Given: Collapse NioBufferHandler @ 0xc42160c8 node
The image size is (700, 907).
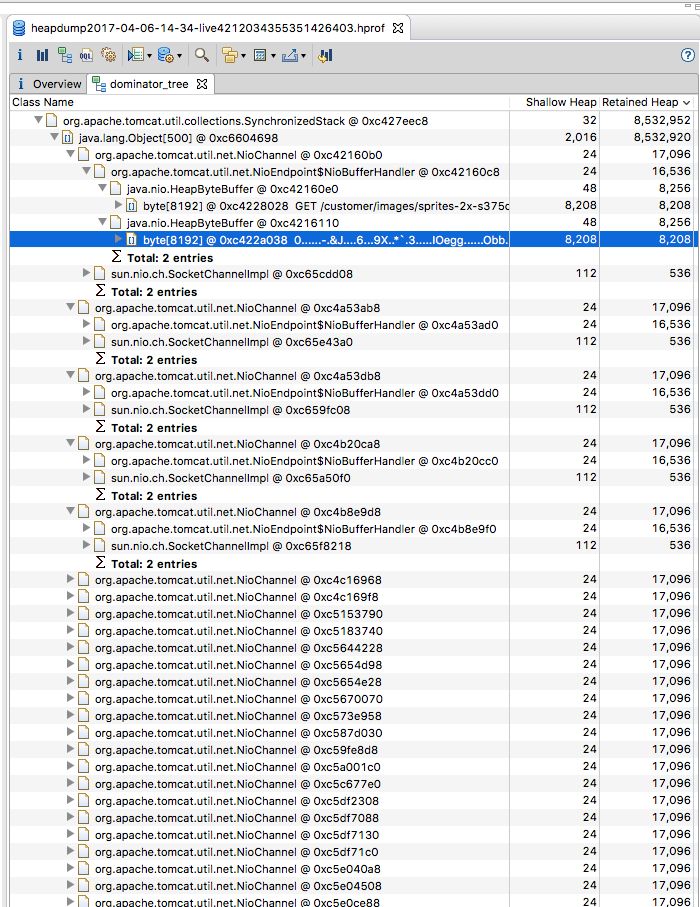Looking at the screenshot, I should click(x=86, y=171).
